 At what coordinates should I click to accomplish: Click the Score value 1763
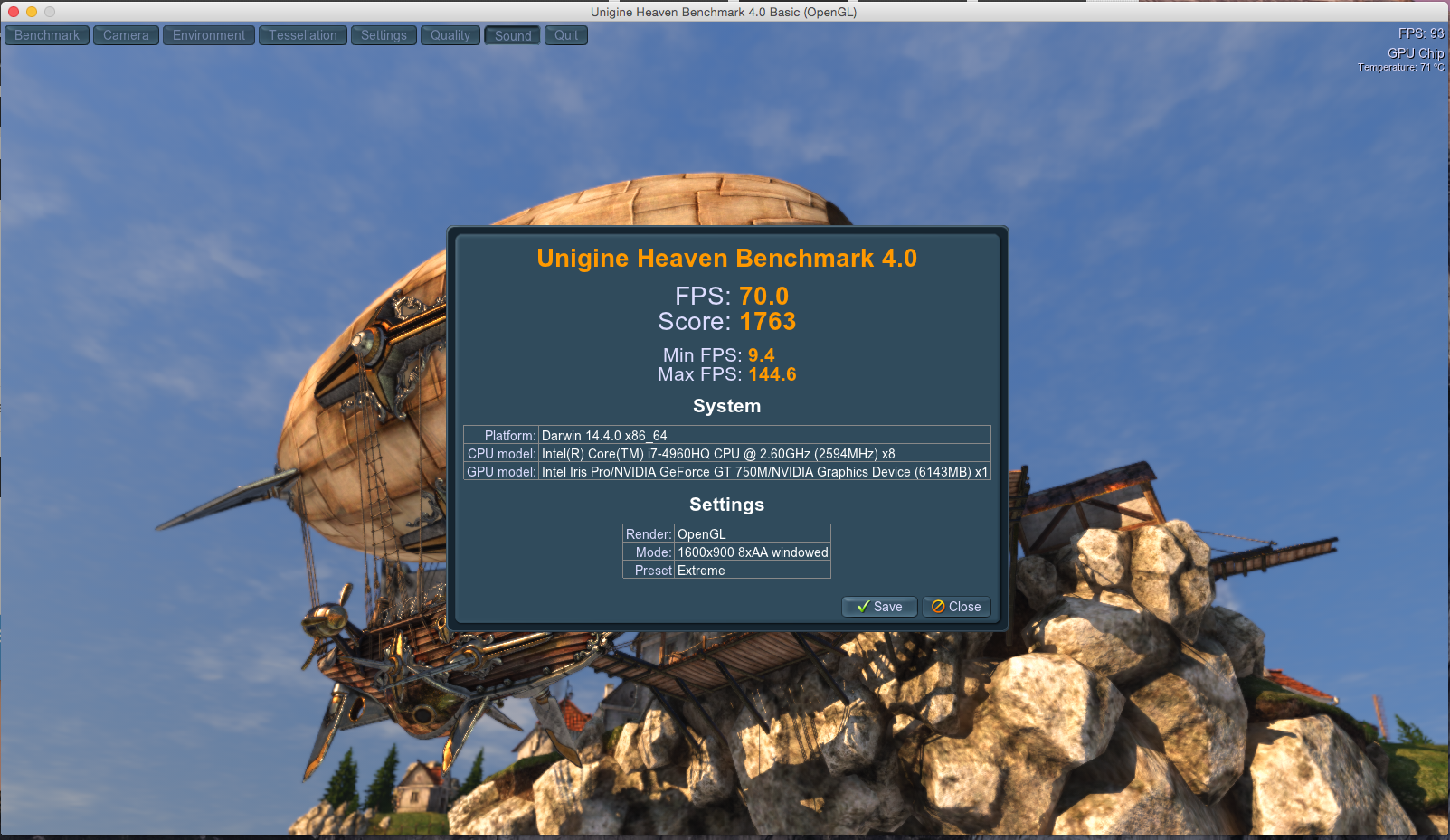click(768, 321)
